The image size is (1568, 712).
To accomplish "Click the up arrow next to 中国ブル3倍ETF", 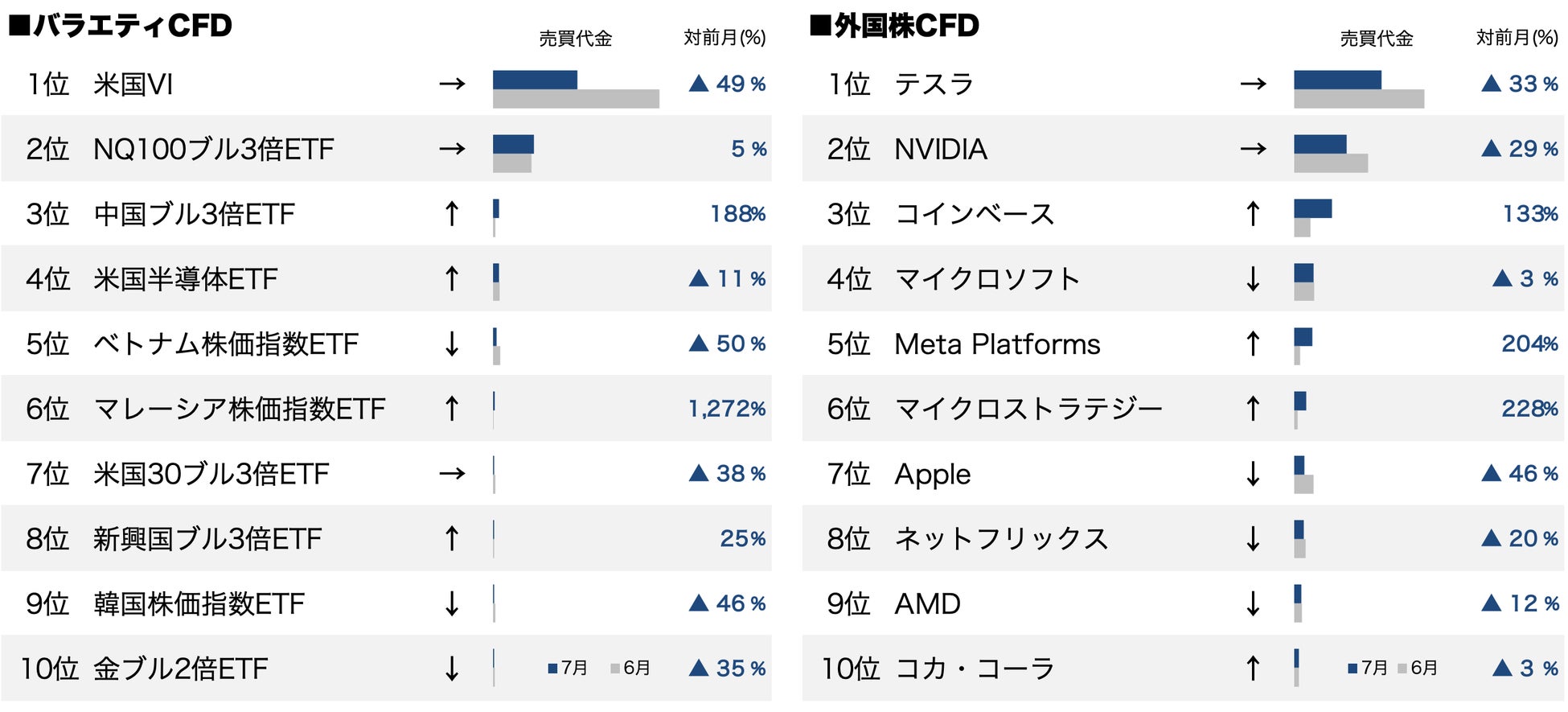I will [452, 214].
